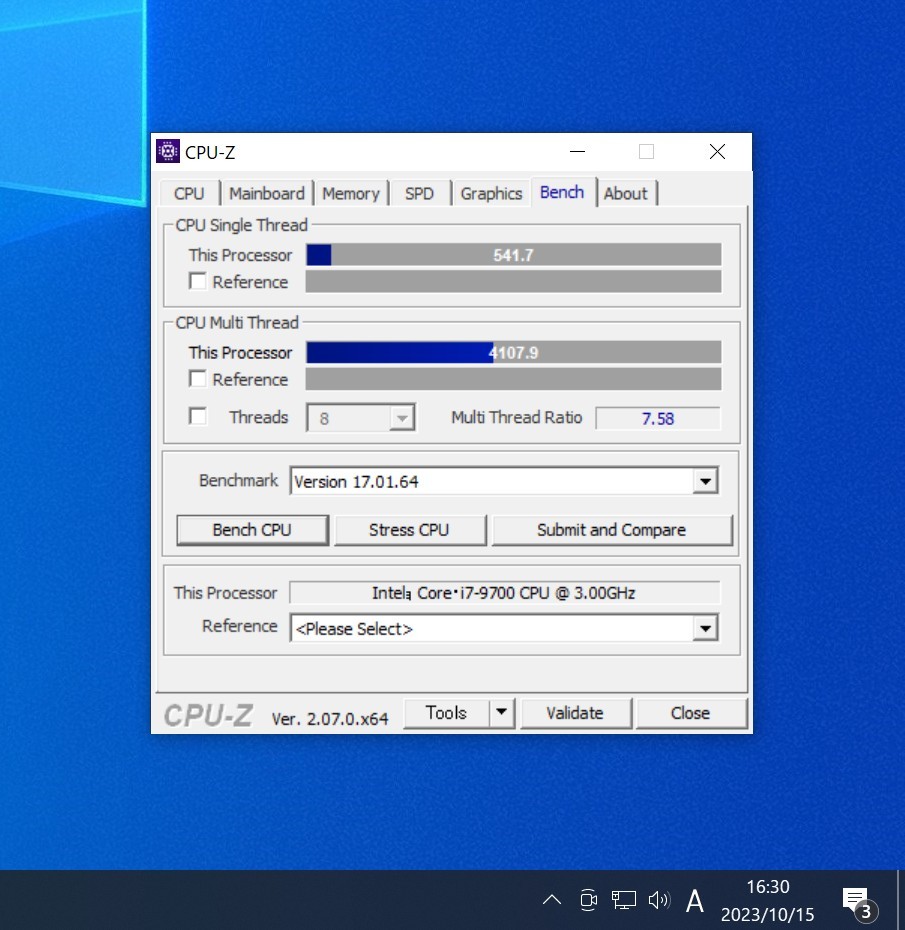Screen dimensions: 905x930
Task: Click Show desktop strip at taskbar edge
Action: pos(901,900)
